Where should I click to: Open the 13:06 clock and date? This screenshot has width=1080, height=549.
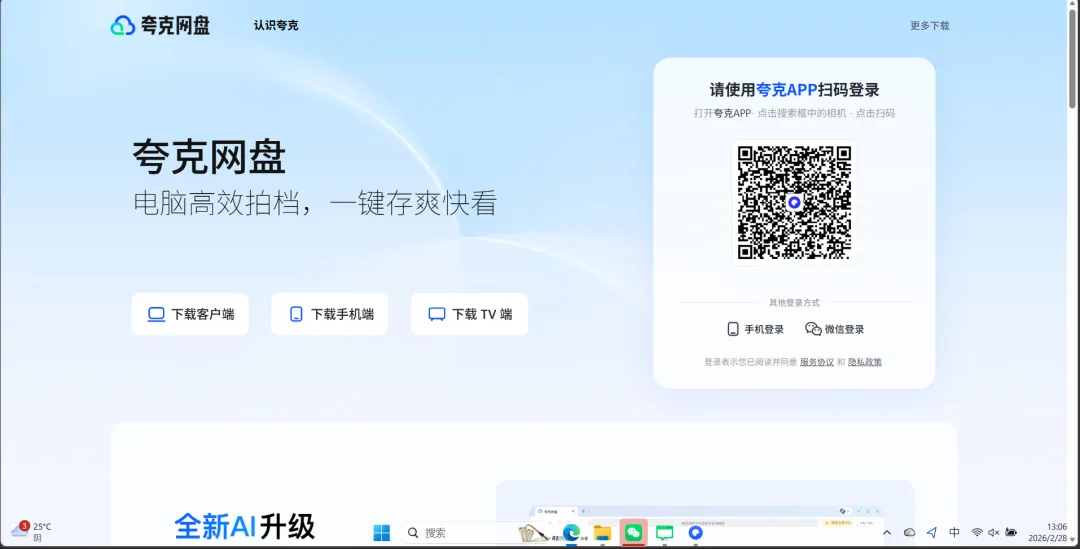(x=1048, y=532)
